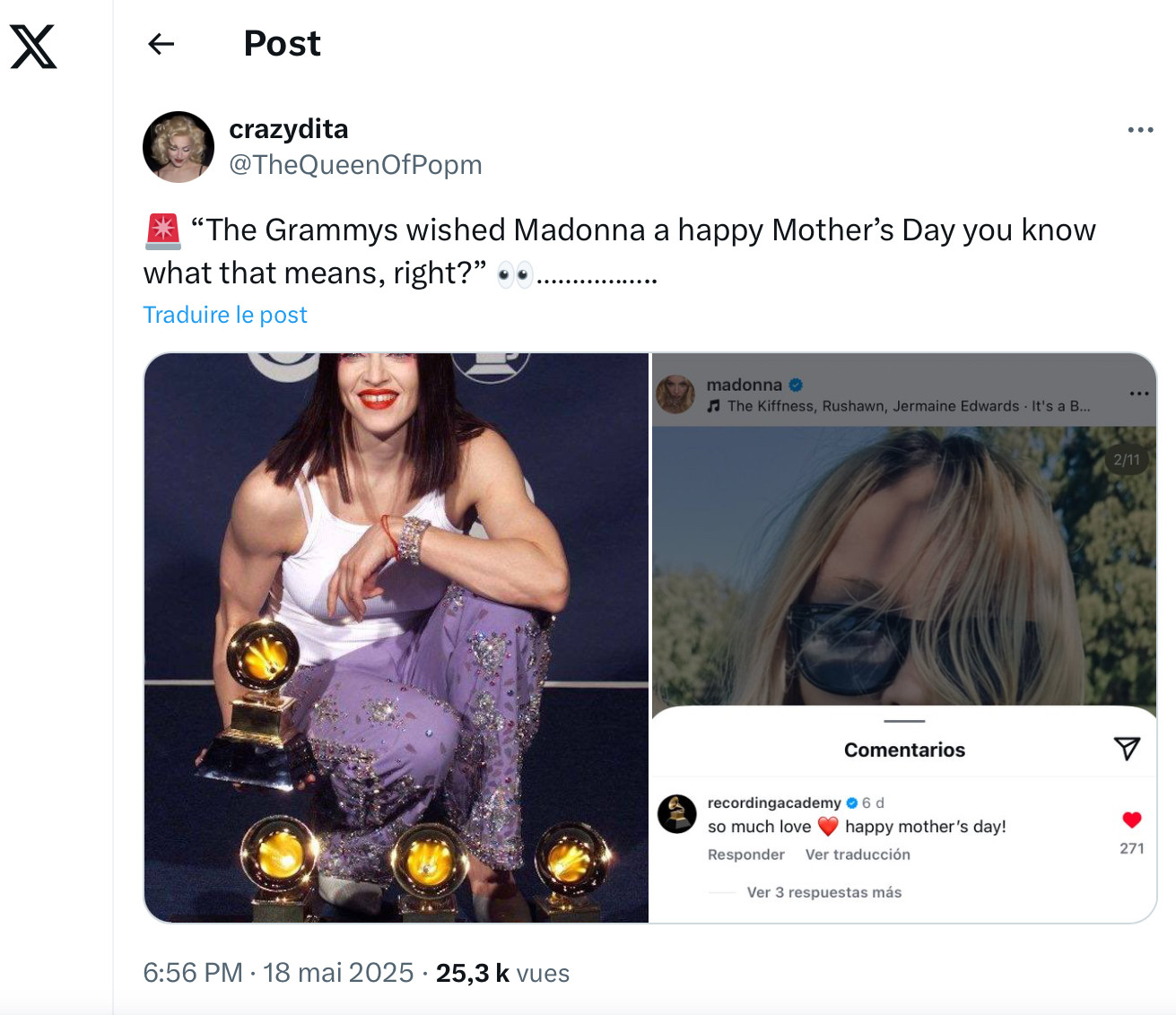Click the recordingacademy Grammy avatar
The image size is (1176, 1015).
click(x=677, y=814)
